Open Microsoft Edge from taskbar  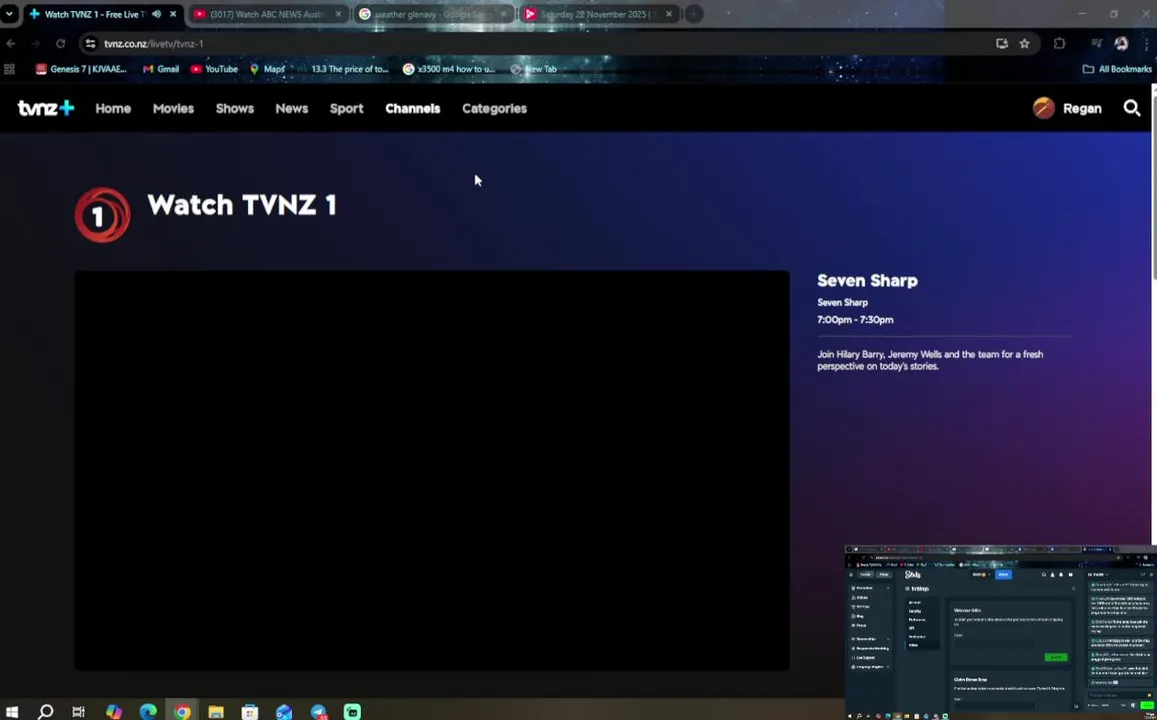(x=148, y=712)
